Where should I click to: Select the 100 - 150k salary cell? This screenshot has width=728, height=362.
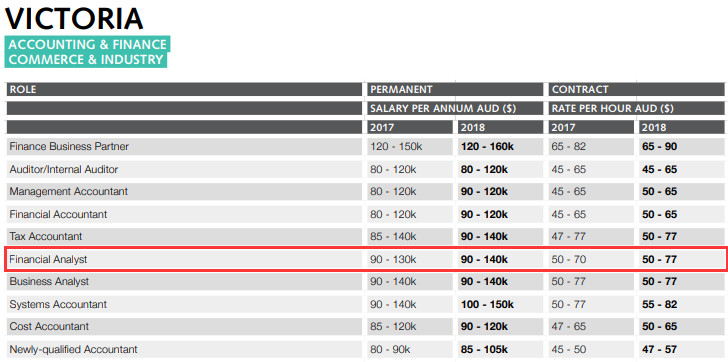pos(500,304)
